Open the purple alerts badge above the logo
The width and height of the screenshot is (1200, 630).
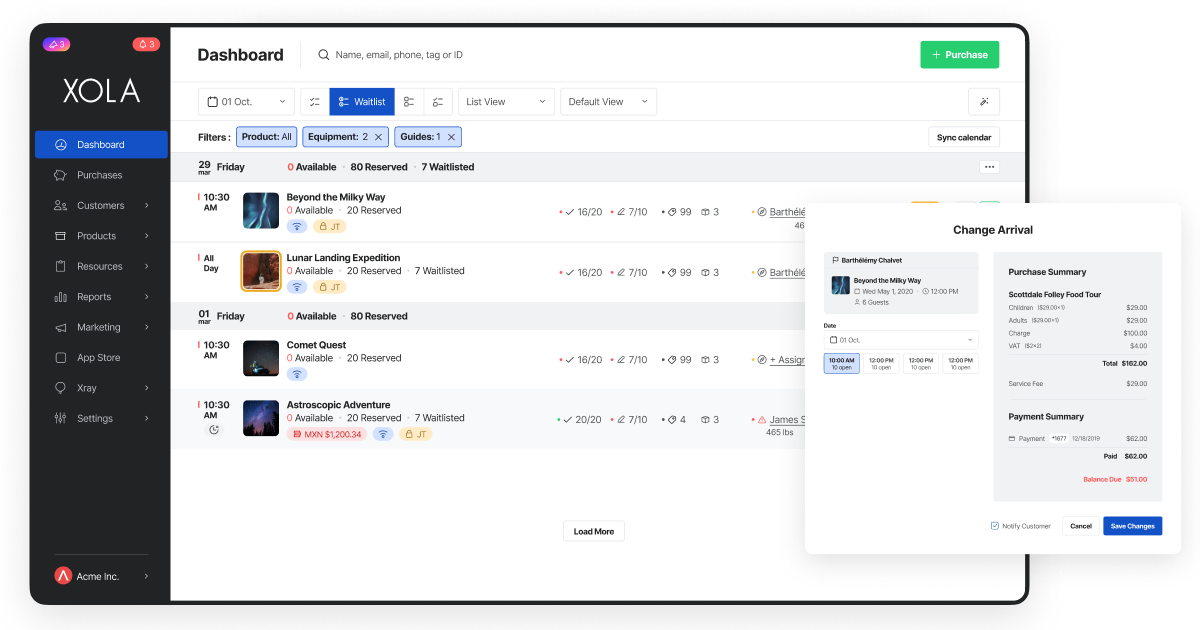(x=56, y=44)
